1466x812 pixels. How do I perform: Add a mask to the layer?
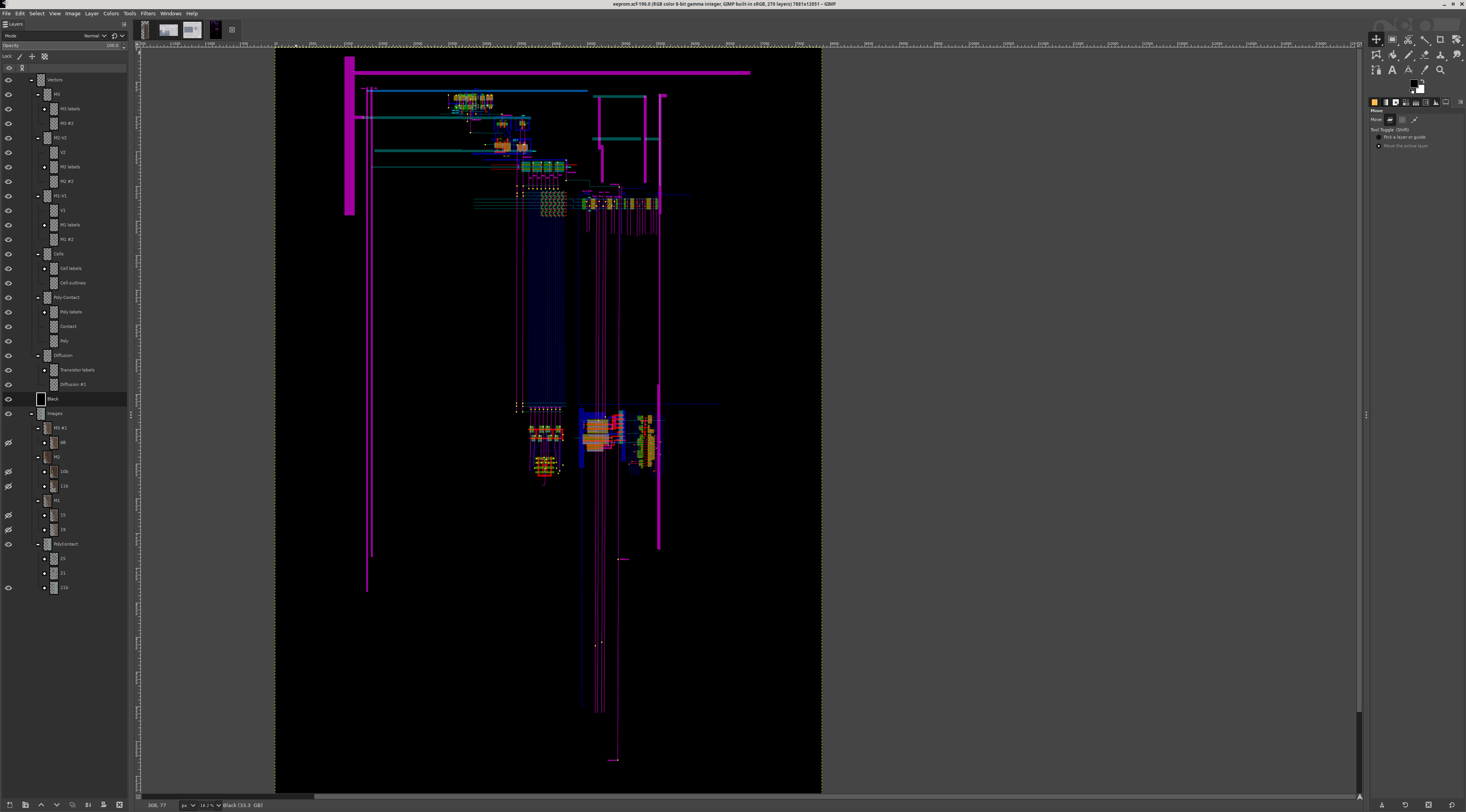(103, 805)
